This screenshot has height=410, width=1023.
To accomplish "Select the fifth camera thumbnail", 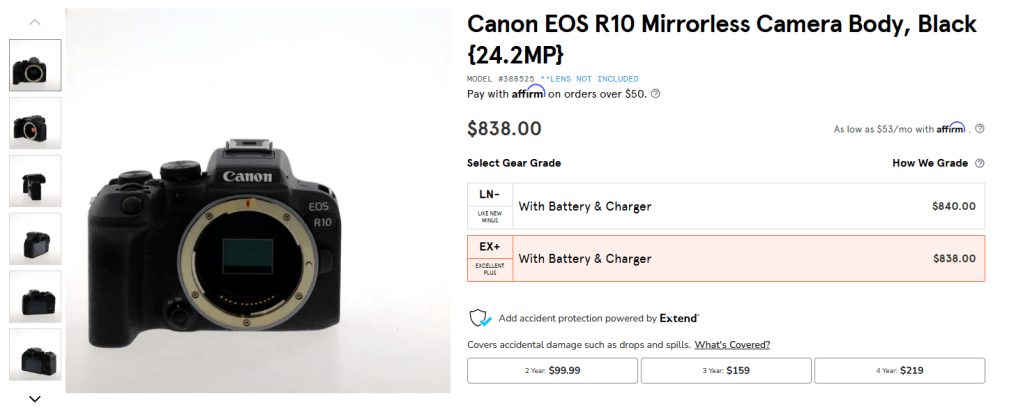I will point(35,297).
